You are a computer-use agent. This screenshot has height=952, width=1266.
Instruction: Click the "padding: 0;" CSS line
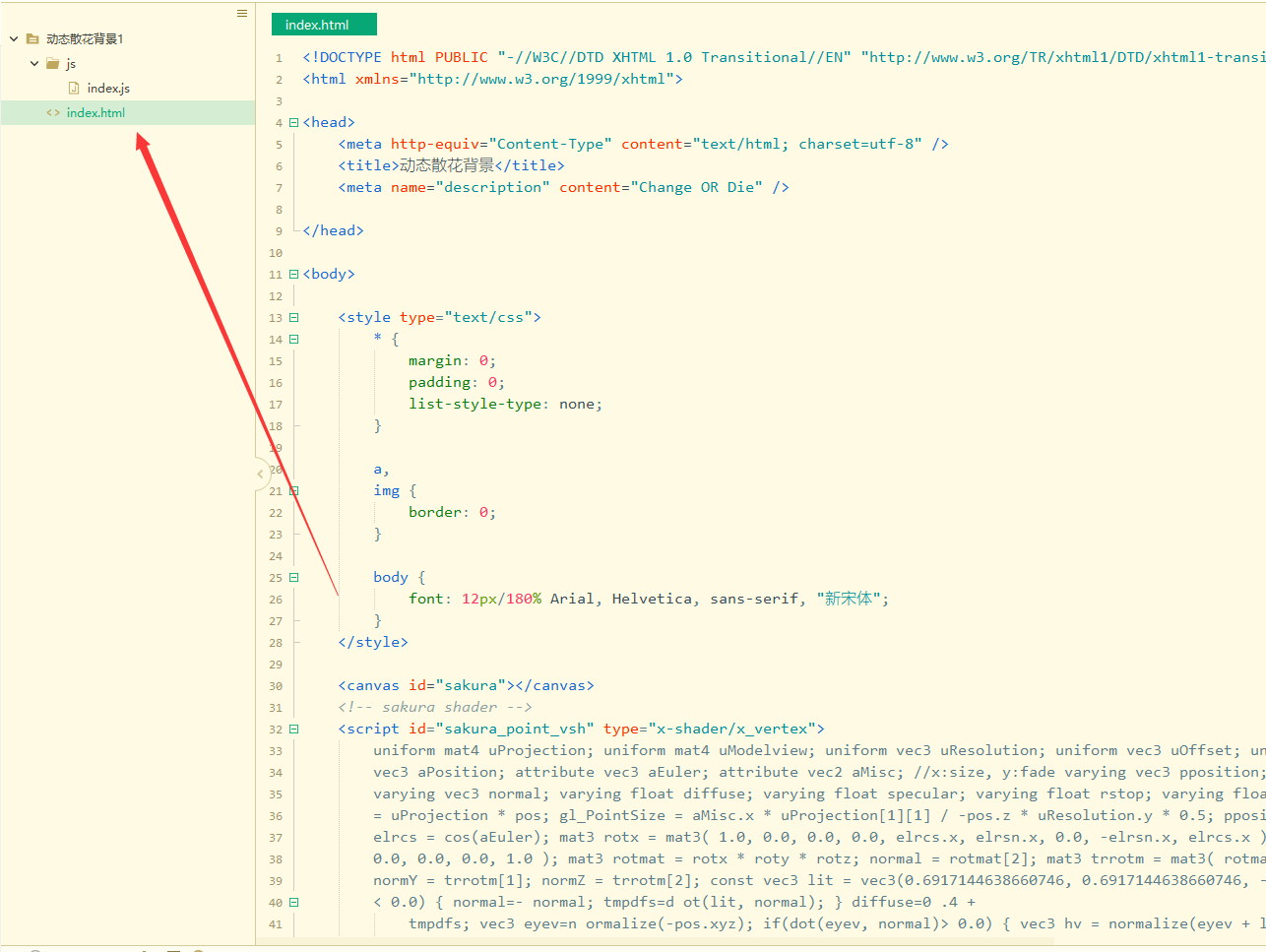pyautogui.click(x=457, y=382)
